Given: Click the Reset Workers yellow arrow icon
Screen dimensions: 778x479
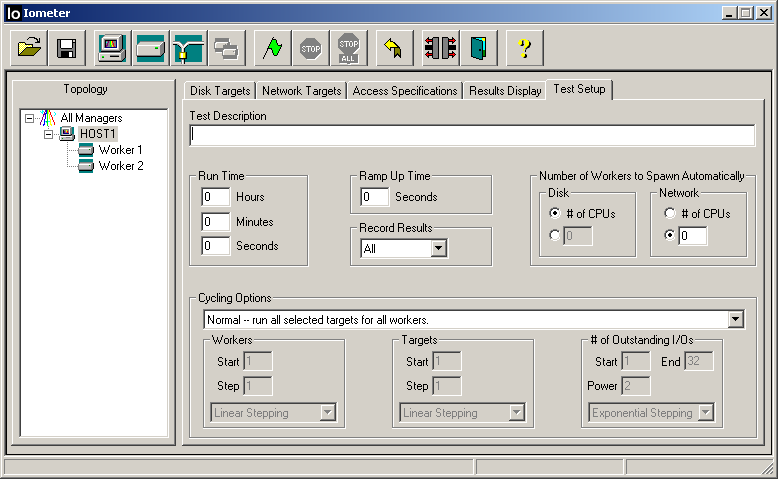Looking at the screenshot, I should pyautogui.click(x=394, y=48).
